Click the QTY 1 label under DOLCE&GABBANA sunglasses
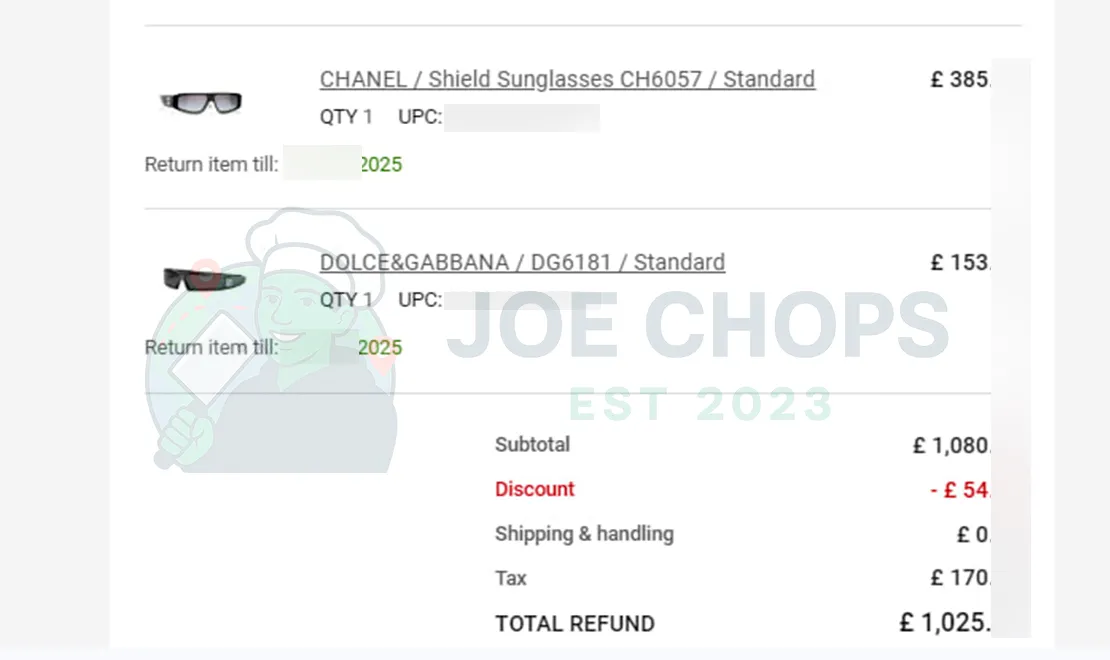This screenshot has height=660, width=1110. [346, 299]
